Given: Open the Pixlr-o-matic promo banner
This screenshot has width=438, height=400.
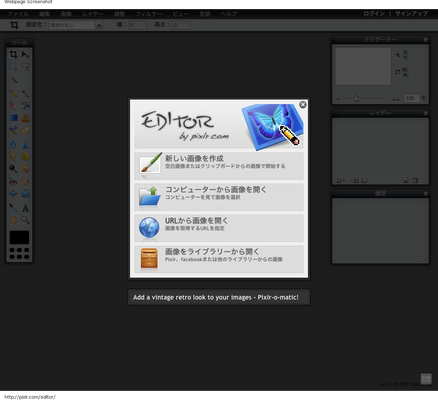Looking at the screenshot, I should click(x=219, y=297).
